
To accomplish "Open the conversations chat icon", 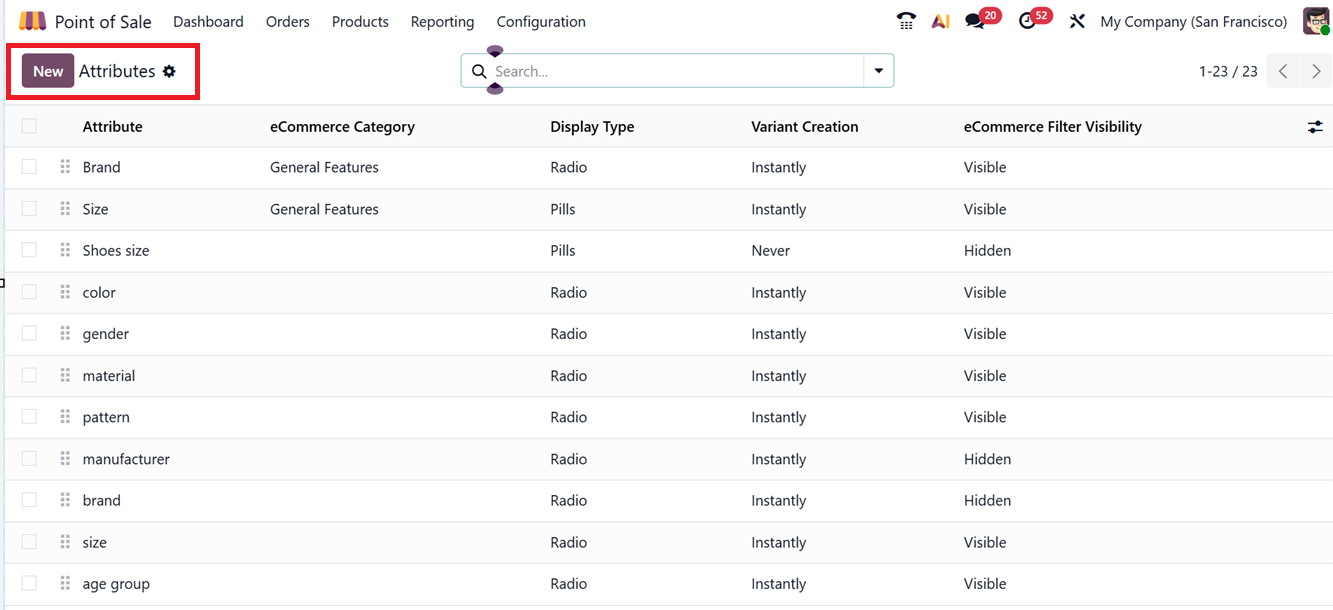I will (975, 21).
